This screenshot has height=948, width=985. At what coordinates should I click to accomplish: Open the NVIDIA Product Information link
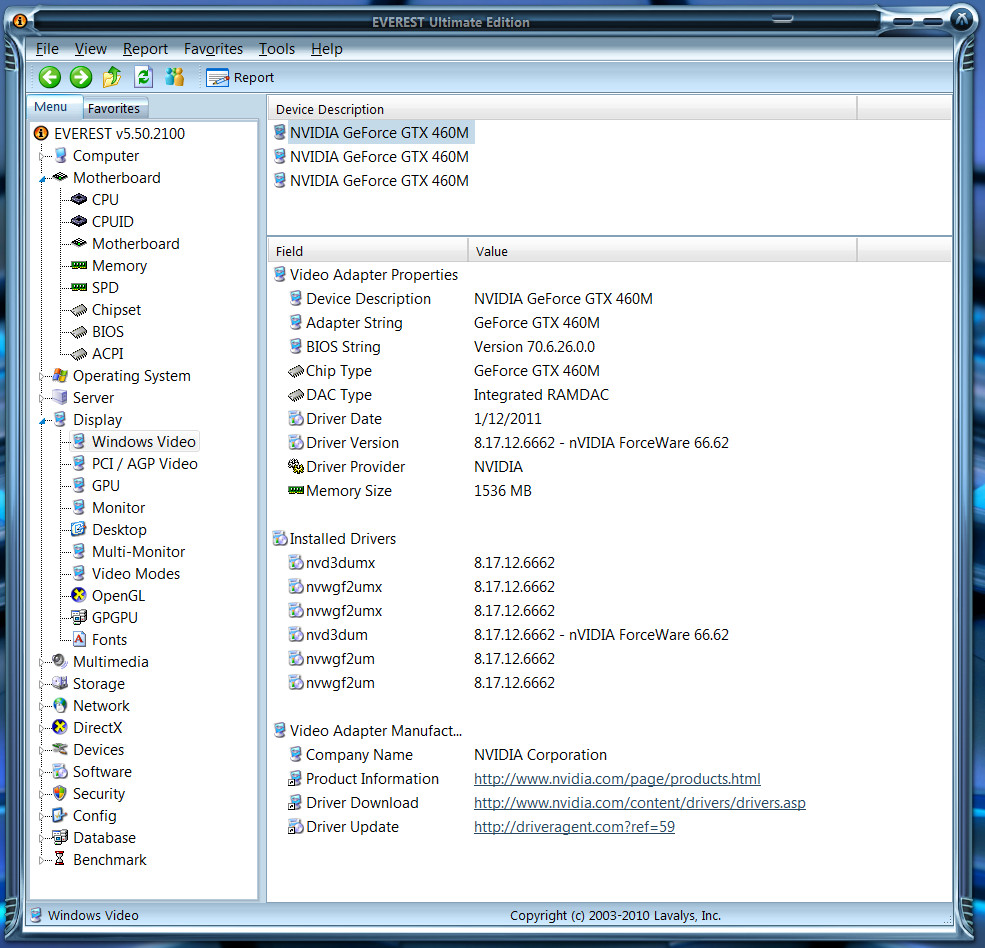click(x=617, y=779)
